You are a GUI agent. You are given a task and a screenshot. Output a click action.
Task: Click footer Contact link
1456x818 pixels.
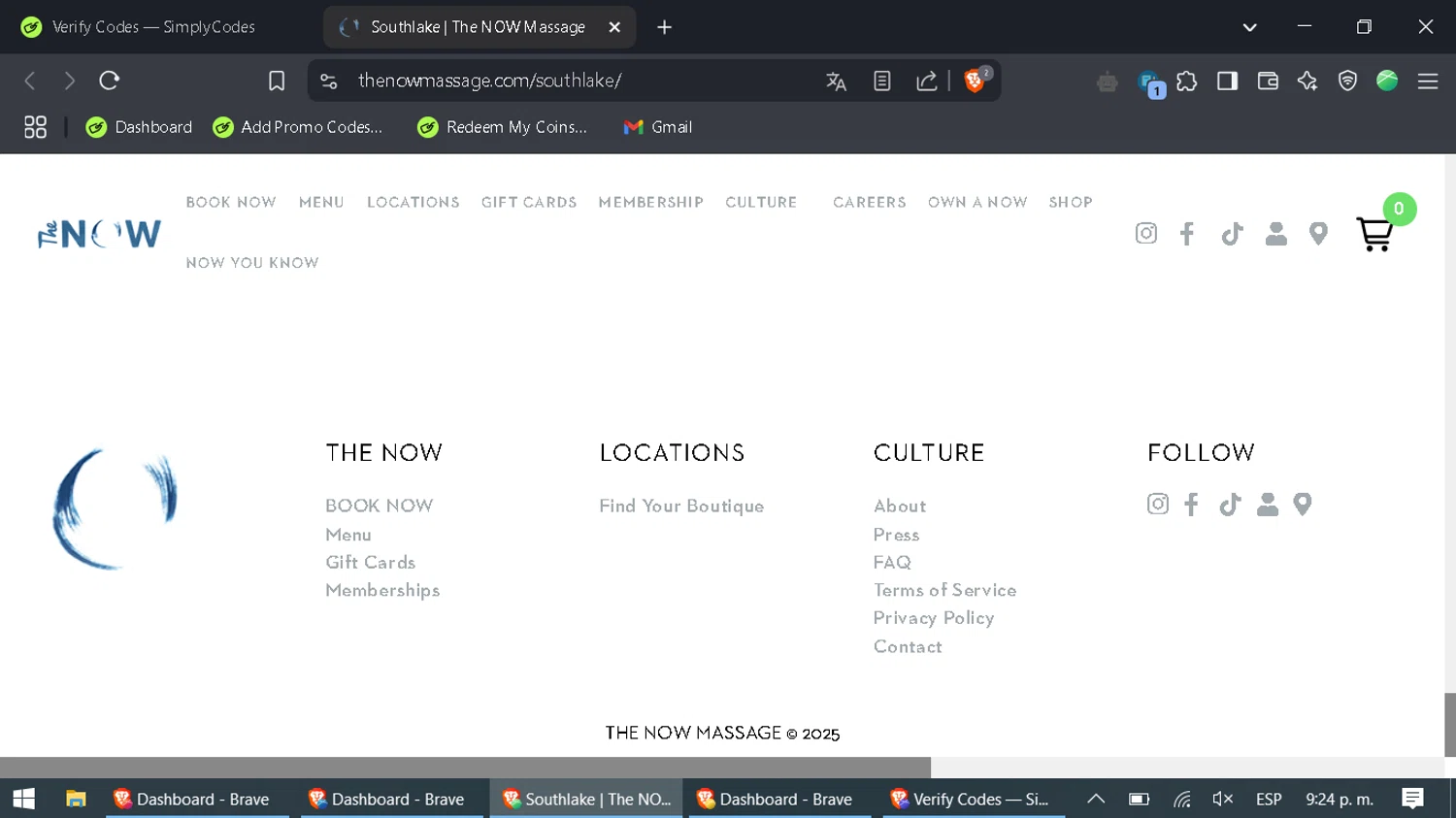[908, 646]
